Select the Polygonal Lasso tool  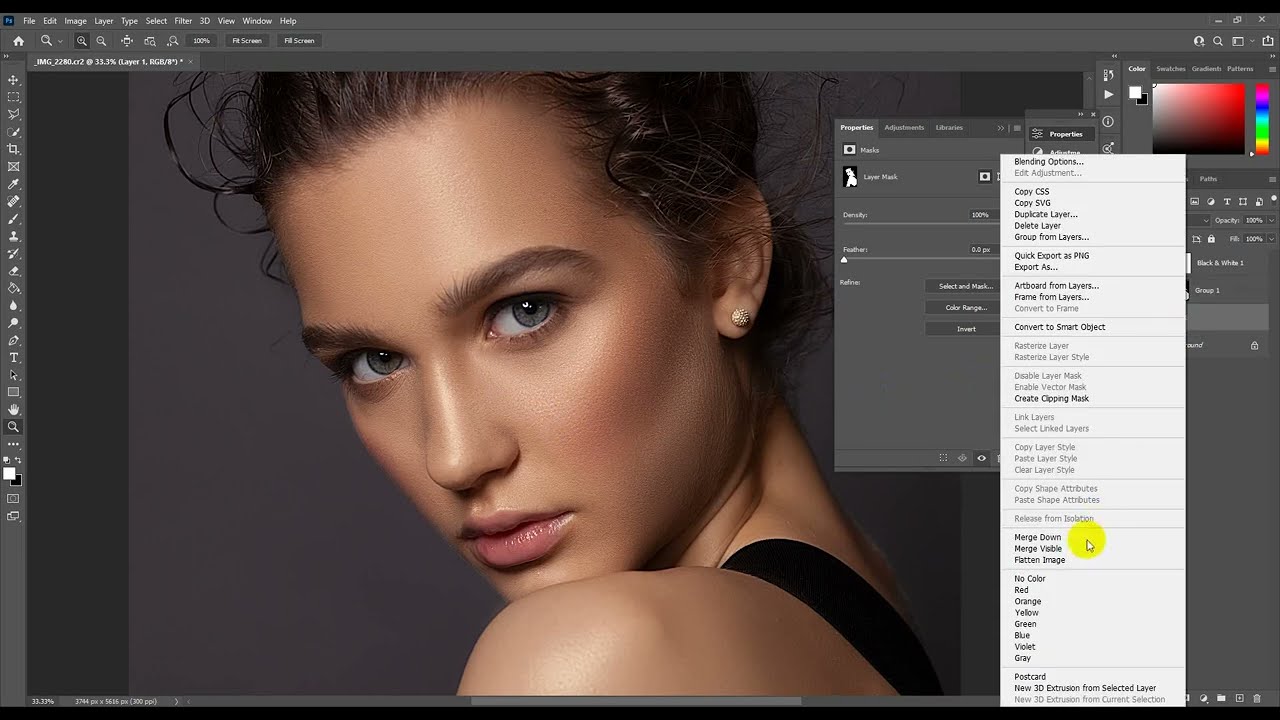[x=14, y=114]
